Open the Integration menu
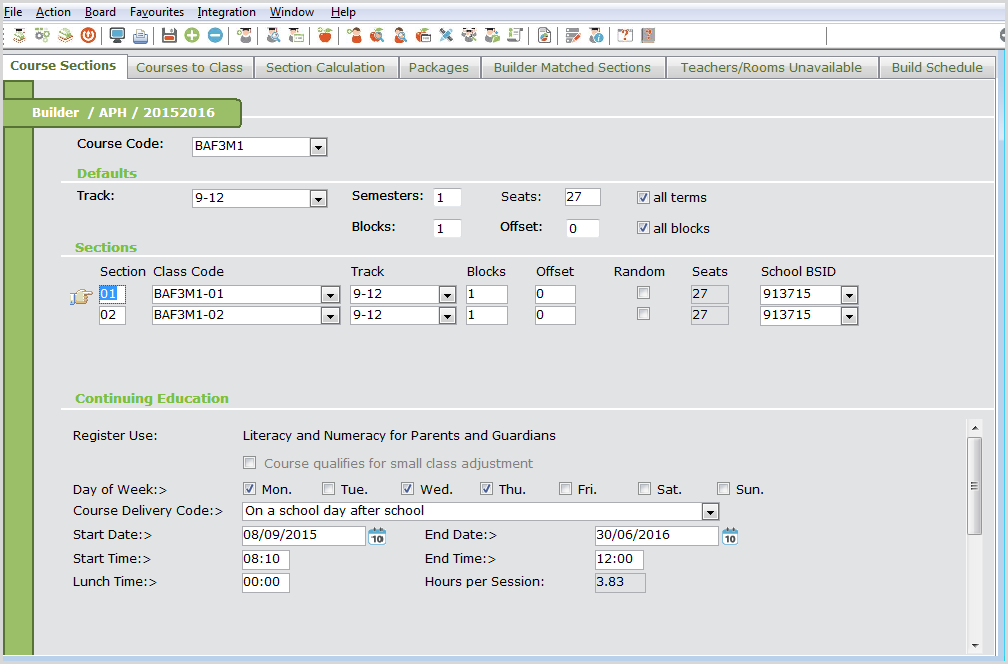The width and height of the screenshot is (1008, 664). [x=226, y=12]
